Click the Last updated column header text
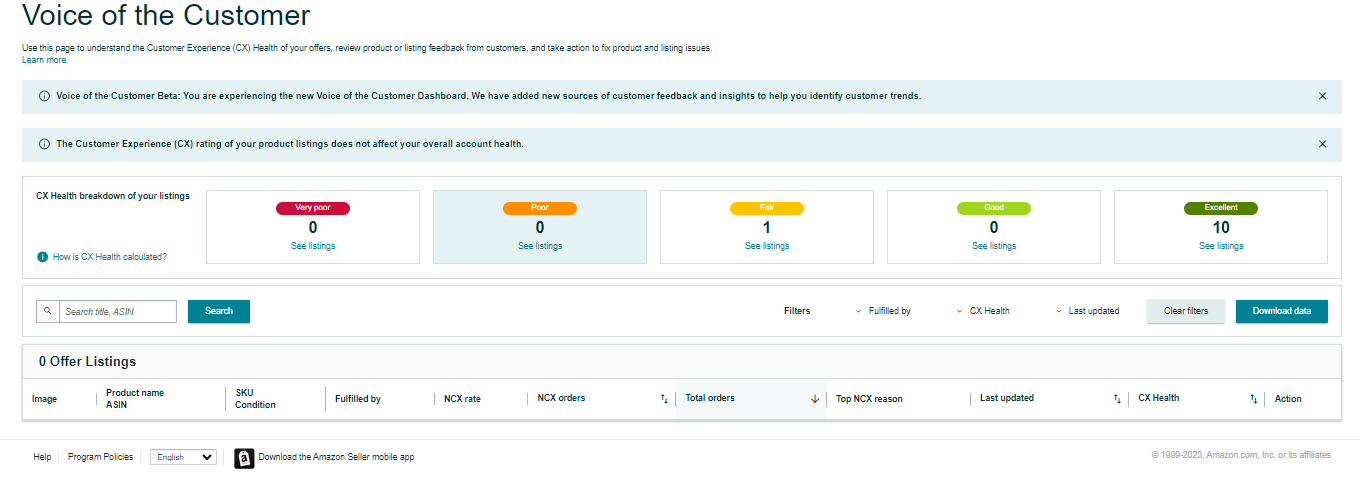Viewport: 1360px width, 479px height. click(x=1007, y=398)
